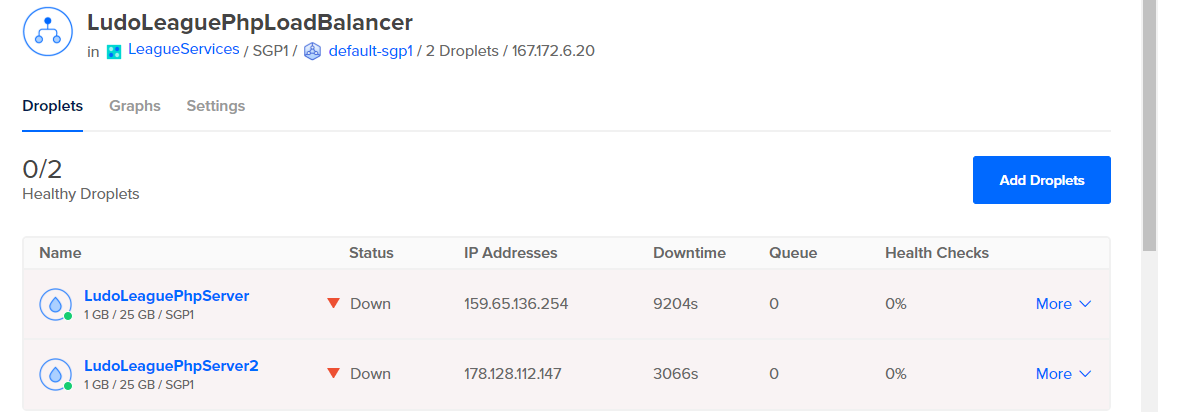Open the LudoLeaguePhpServer2 droplet link
Screen dimensions: 1199x412
pyautogui.click(x=171, y=365)
